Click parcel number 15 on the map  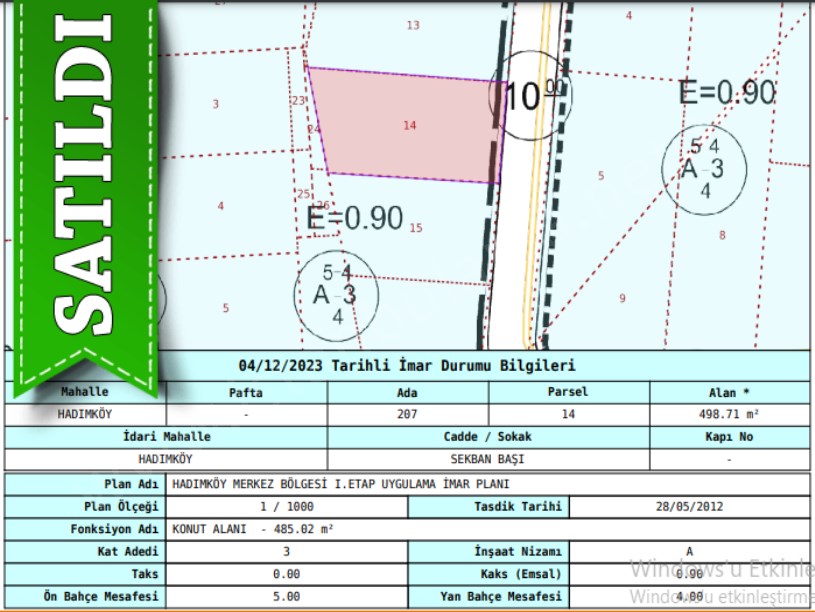[x=416, y=228]
